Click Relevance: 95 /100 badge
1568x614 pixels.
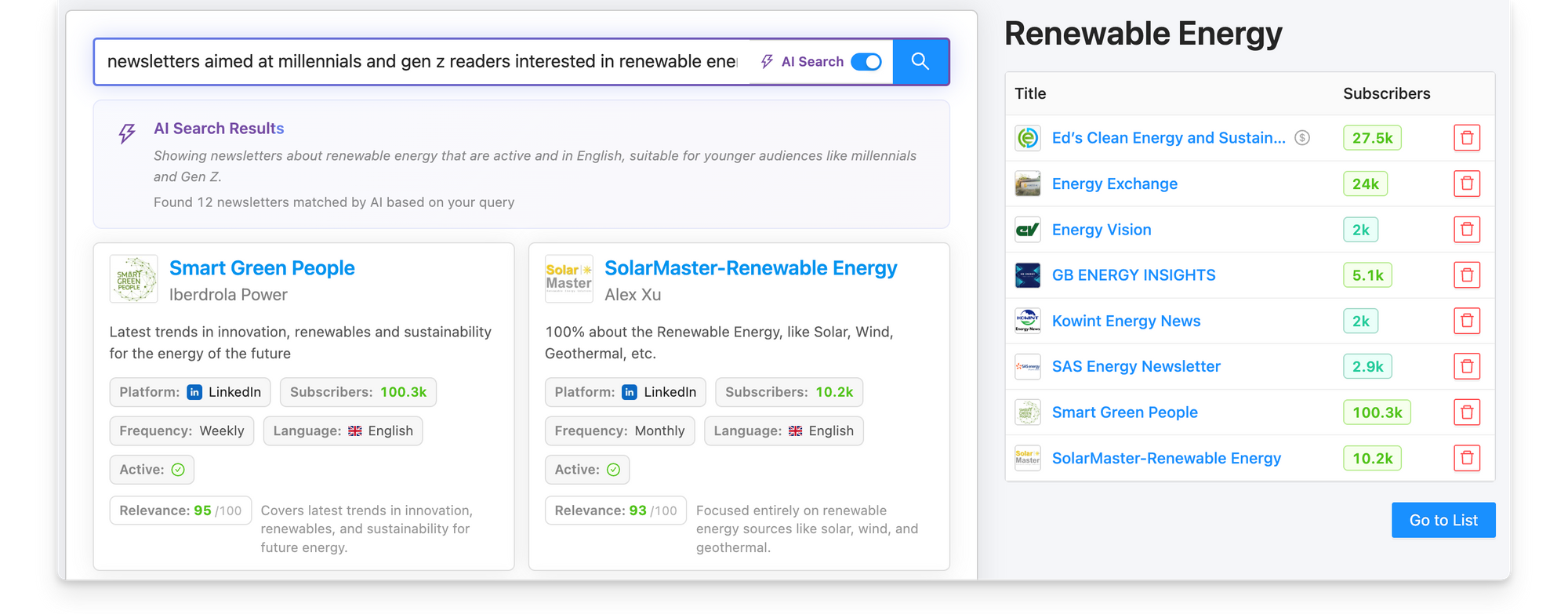[180, 510]
